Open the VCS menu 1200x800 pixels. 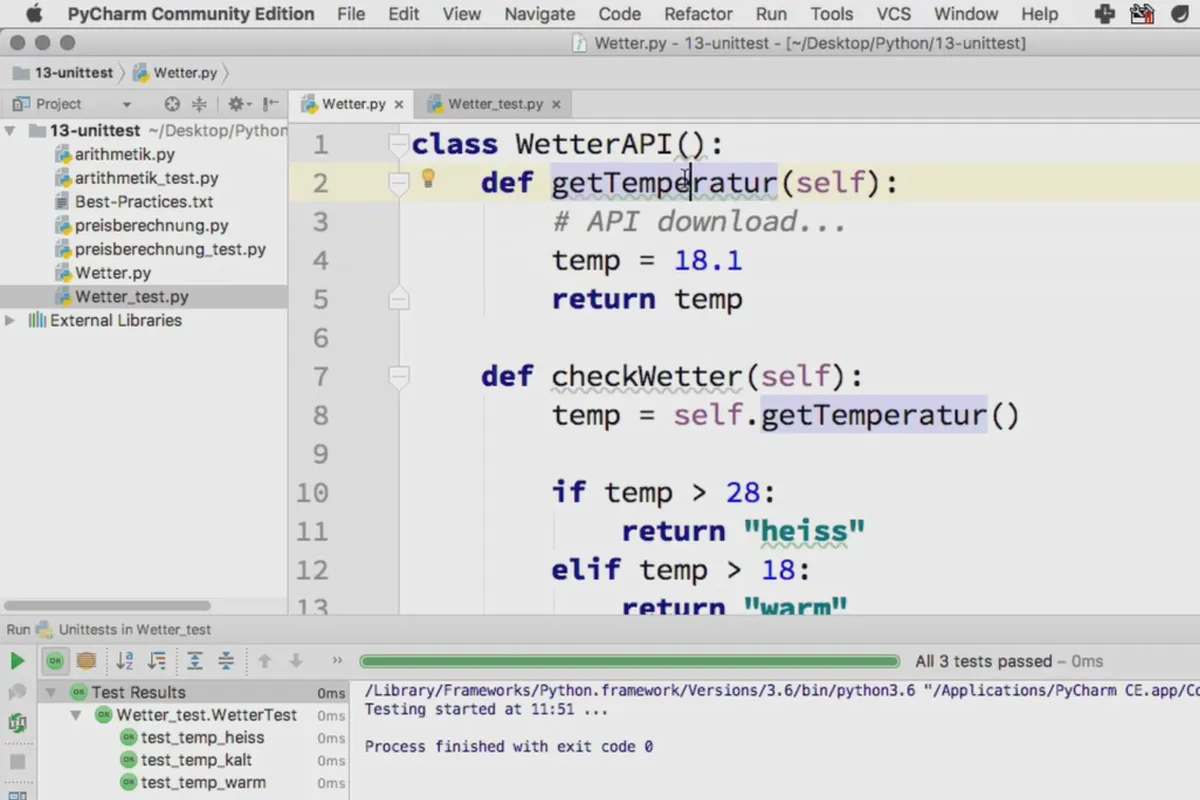point(894,14)
